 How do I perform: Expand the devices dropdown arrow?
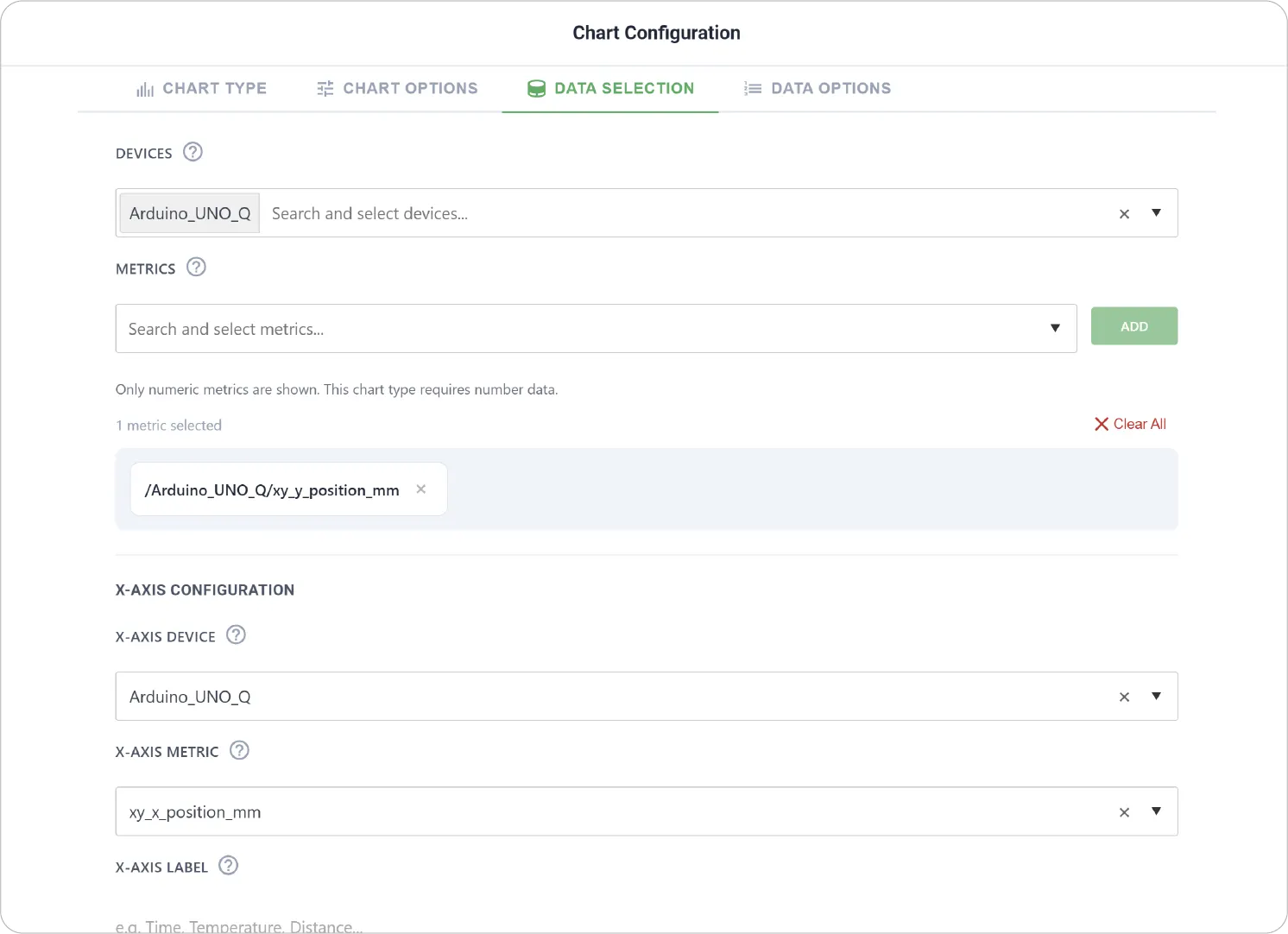[x=1156, y=212]
